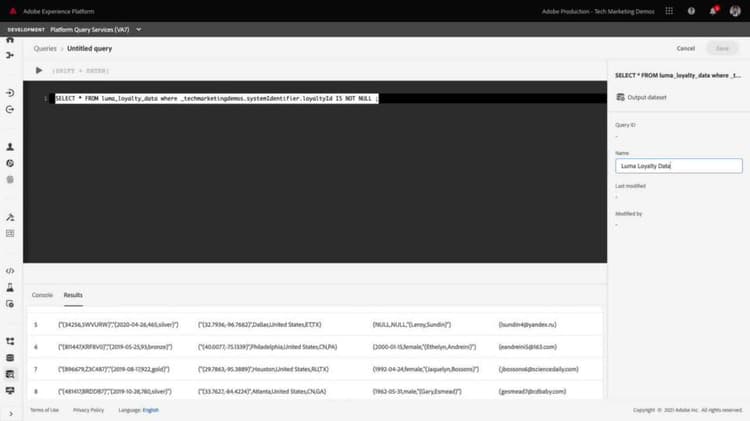Click person cell Jaquelyn Bossons
The height and width of the screenshot is (421, 750).
point(426,369)
